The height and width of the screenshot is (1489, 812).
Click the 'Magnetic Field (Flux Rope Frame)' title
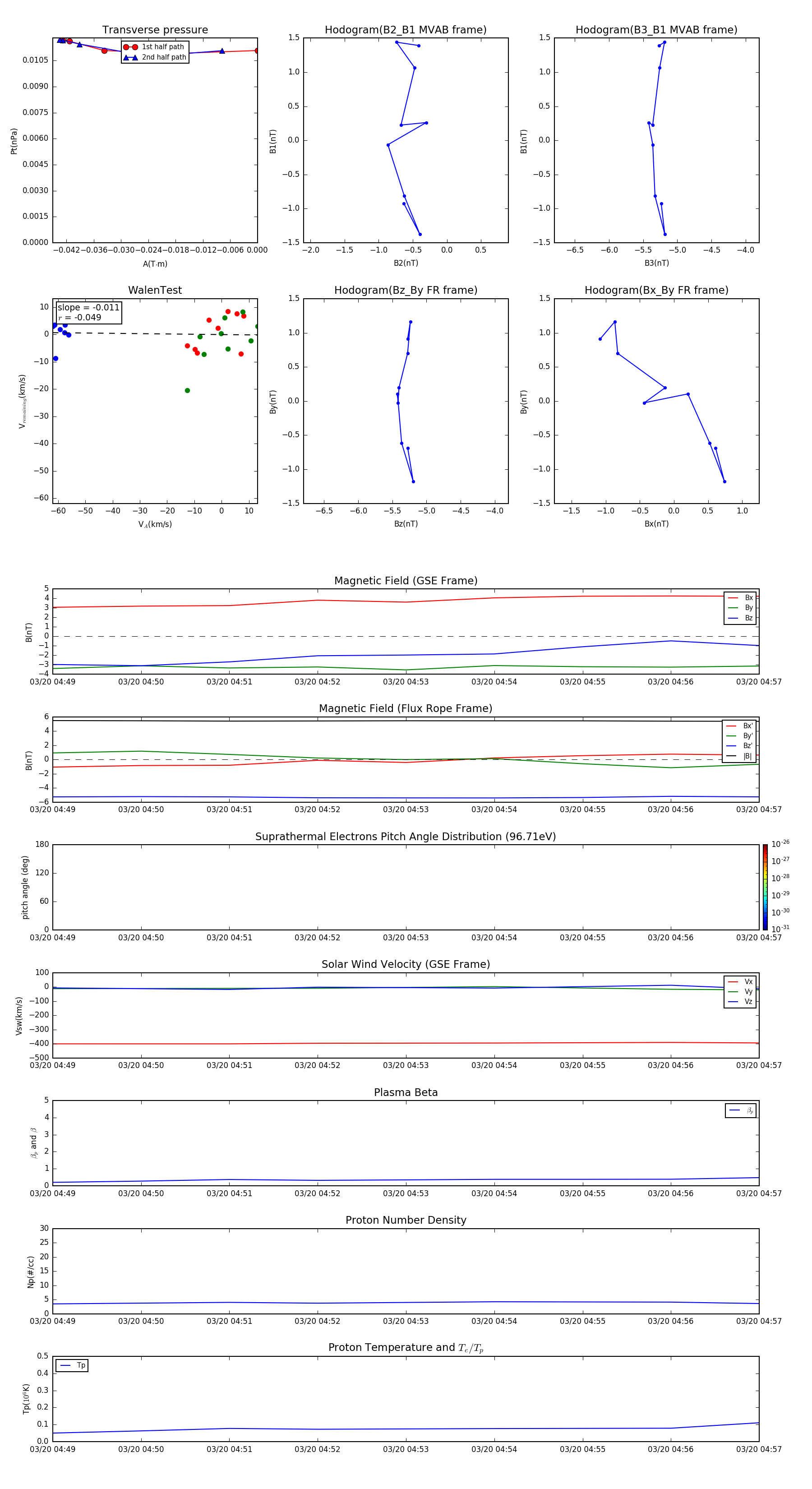(406, 709)
